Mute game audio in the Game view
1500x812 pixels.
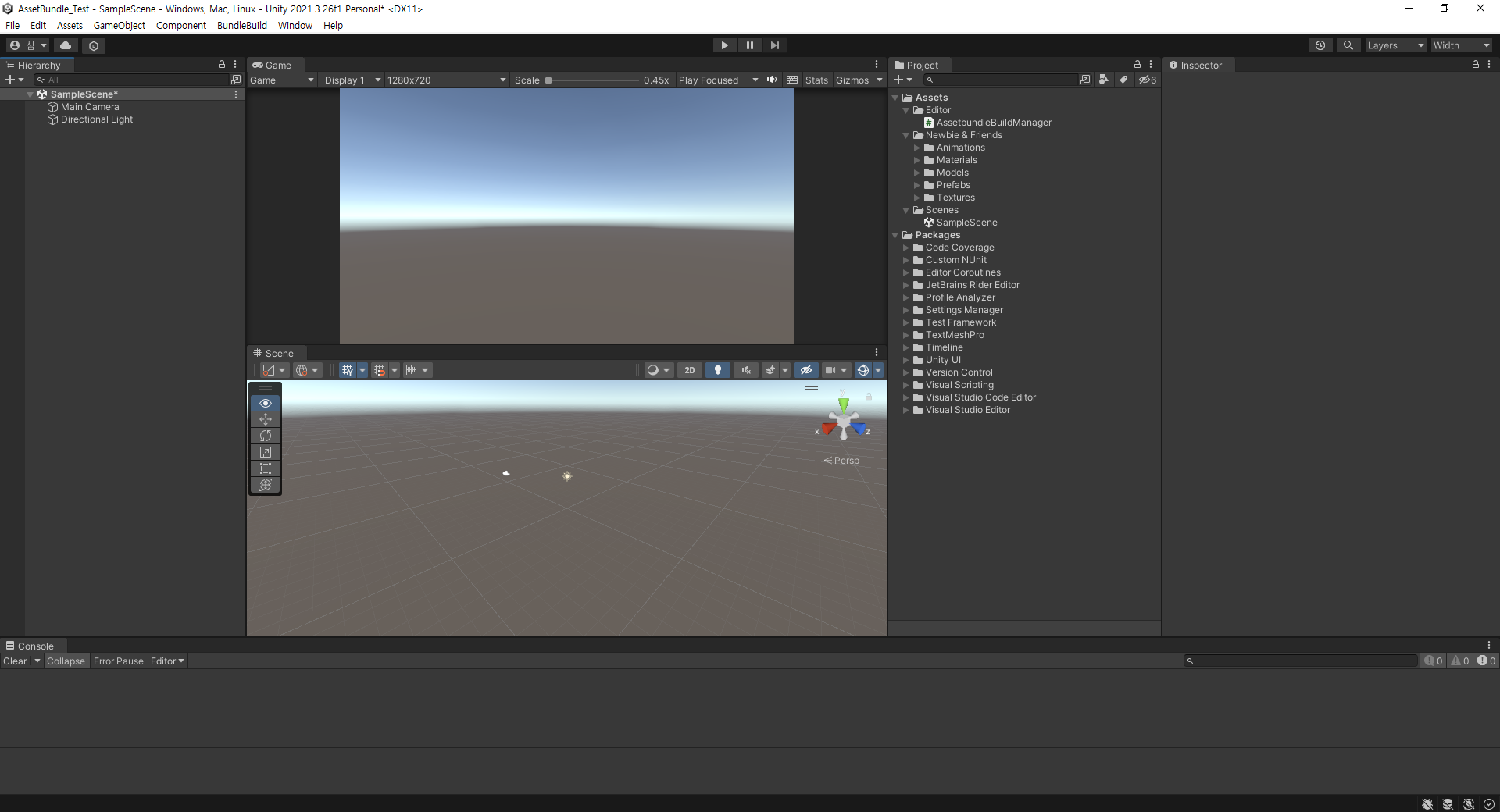coord(772,80)
